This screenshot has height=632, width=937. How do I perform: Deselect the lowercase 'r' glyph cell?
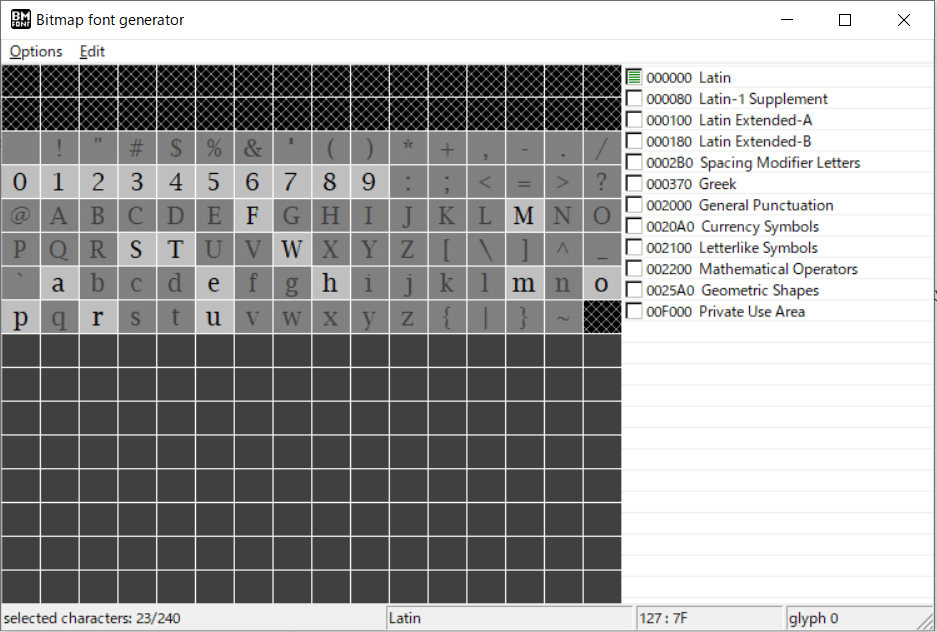[x=97, y=317]
